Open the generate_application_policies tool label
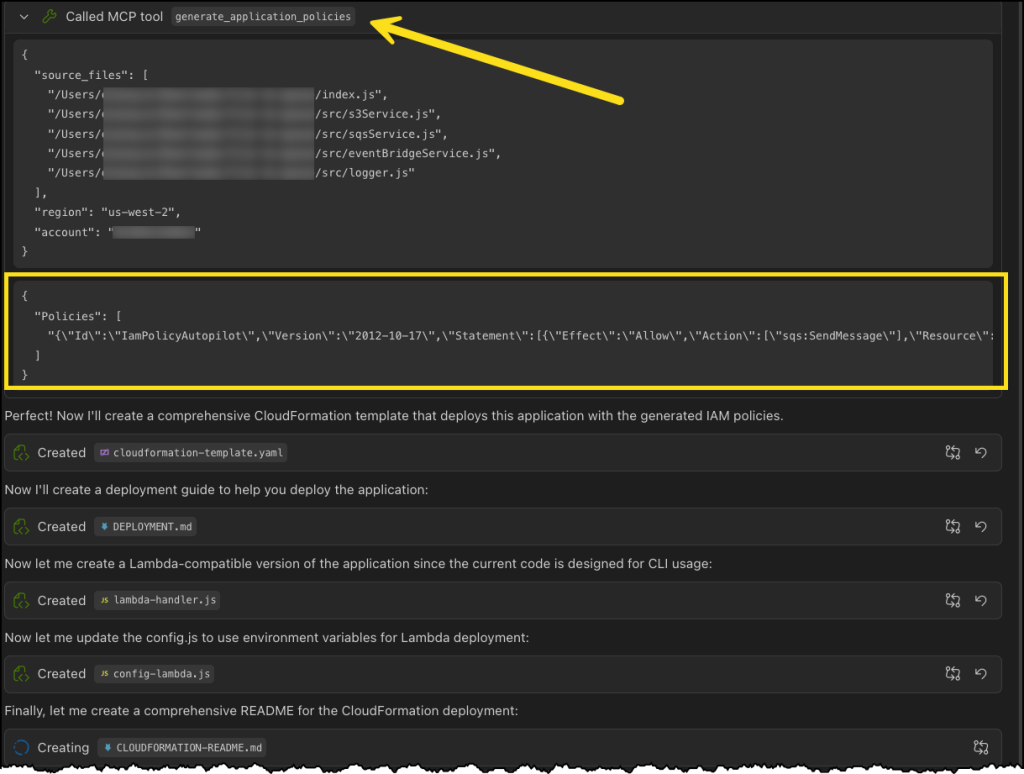1024x774 pixels. tap(263, 16)
